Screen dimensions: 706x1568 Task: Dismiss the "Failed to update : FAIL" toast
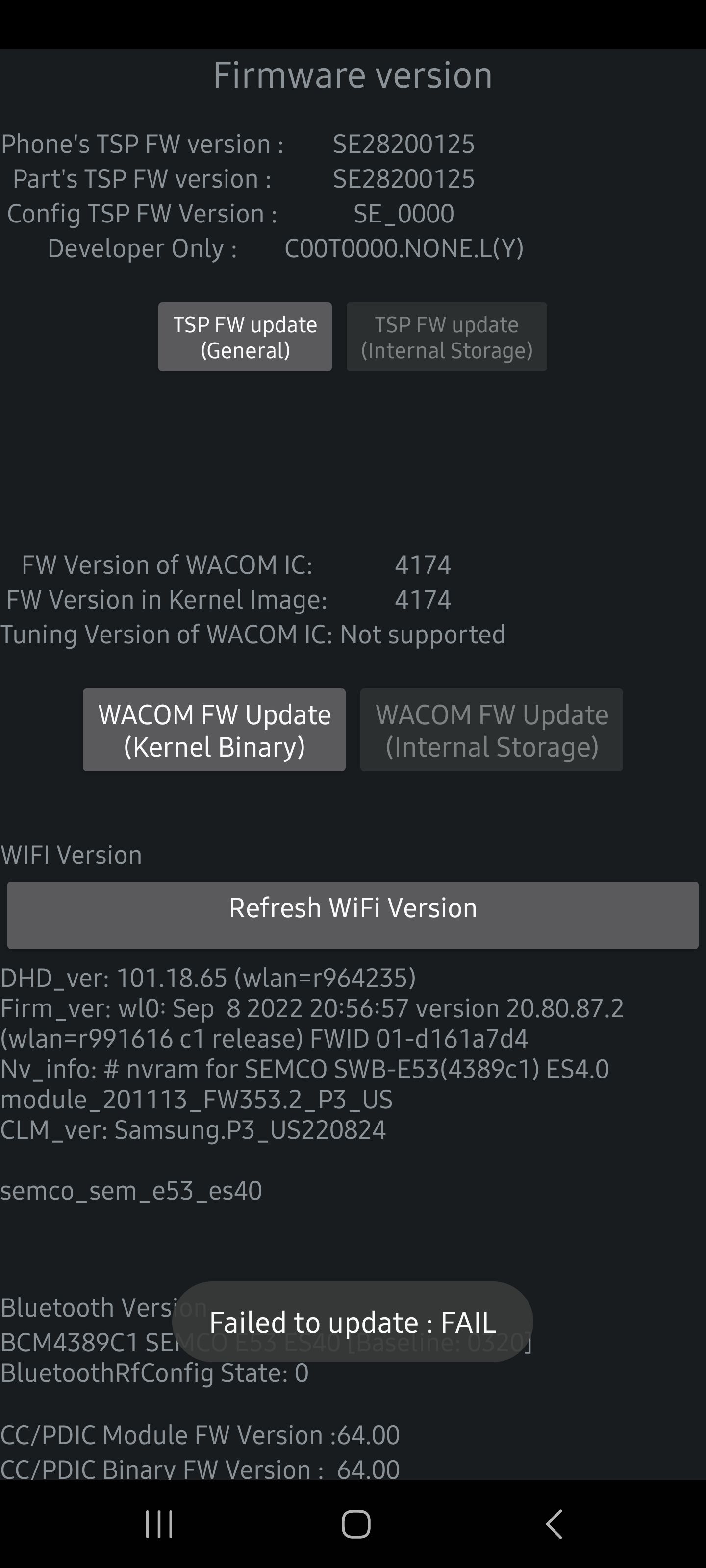point(353,1322)
